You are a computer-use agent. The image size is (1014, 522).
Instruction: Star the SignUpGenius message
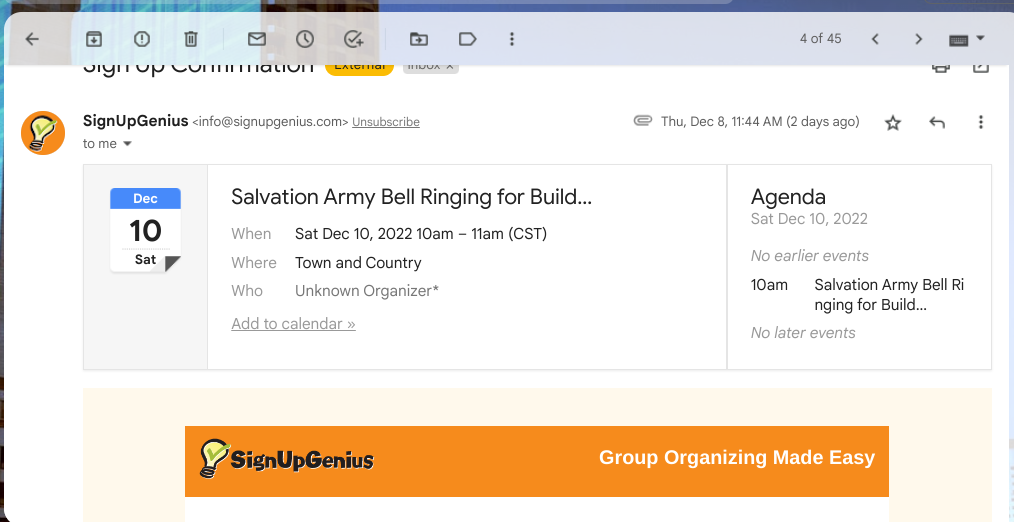click(x=893, y=122)
